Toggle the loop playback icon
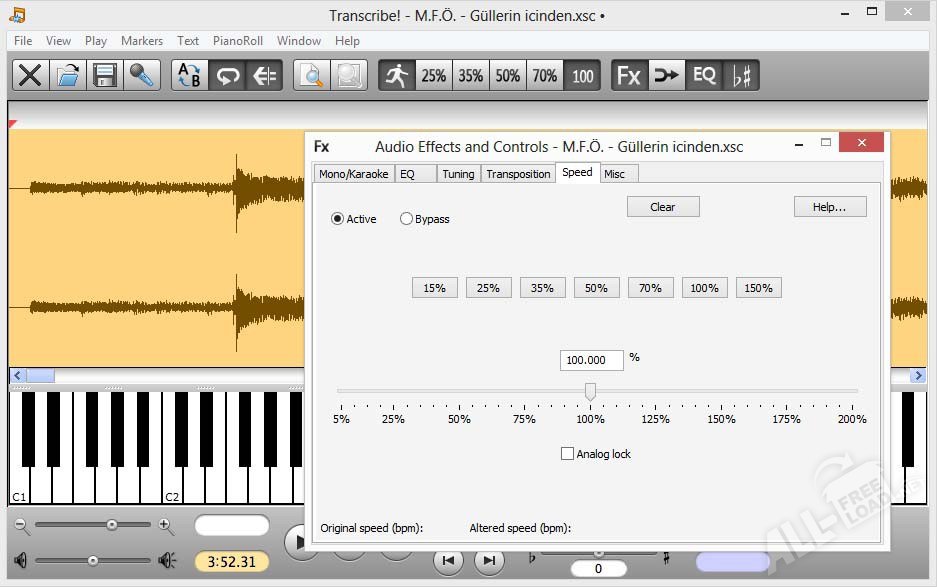The width and height of the screenshot is (937, 587). [x=228, y=75]
